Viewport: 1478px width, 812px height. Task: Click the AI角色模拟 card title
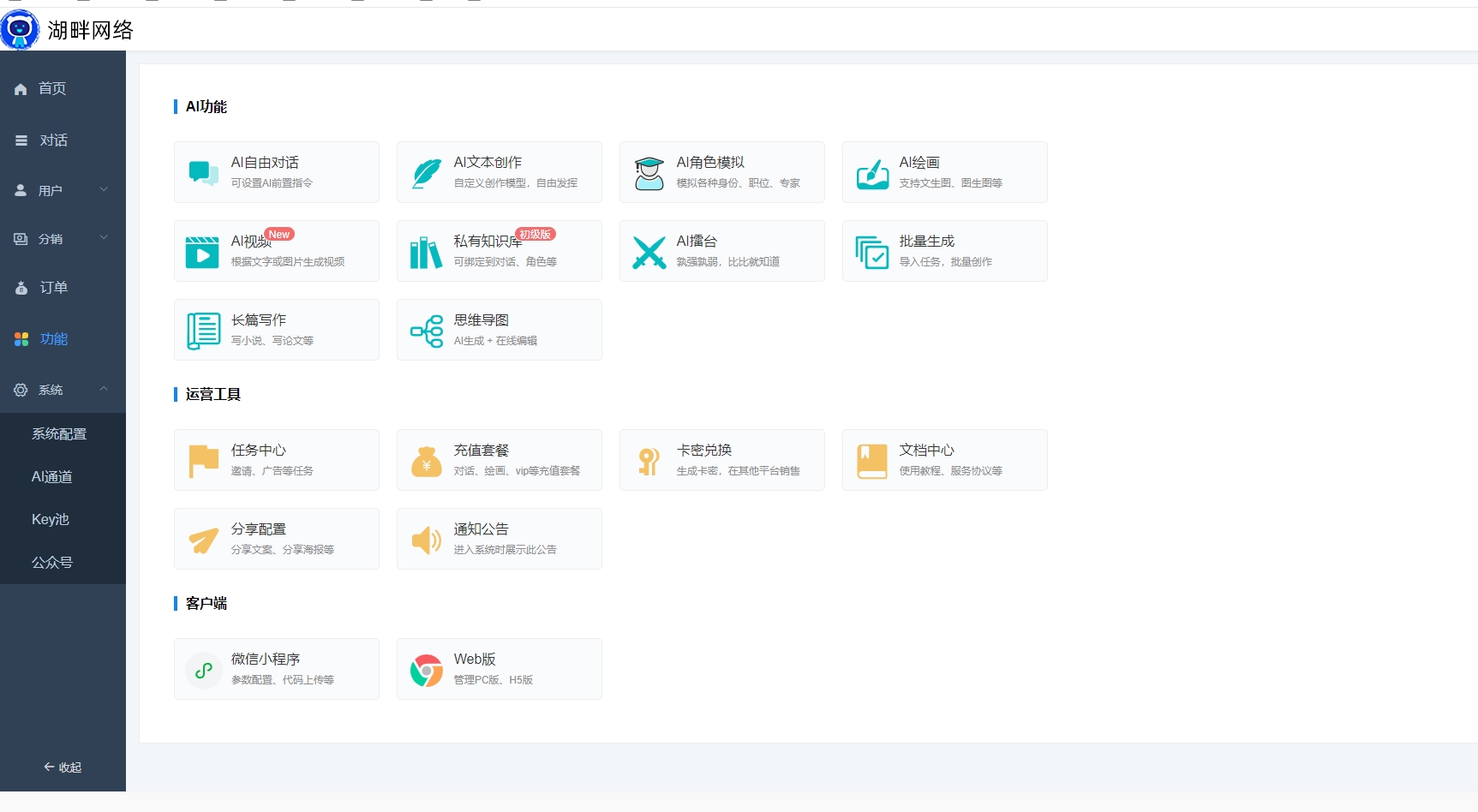pos(710,163)
